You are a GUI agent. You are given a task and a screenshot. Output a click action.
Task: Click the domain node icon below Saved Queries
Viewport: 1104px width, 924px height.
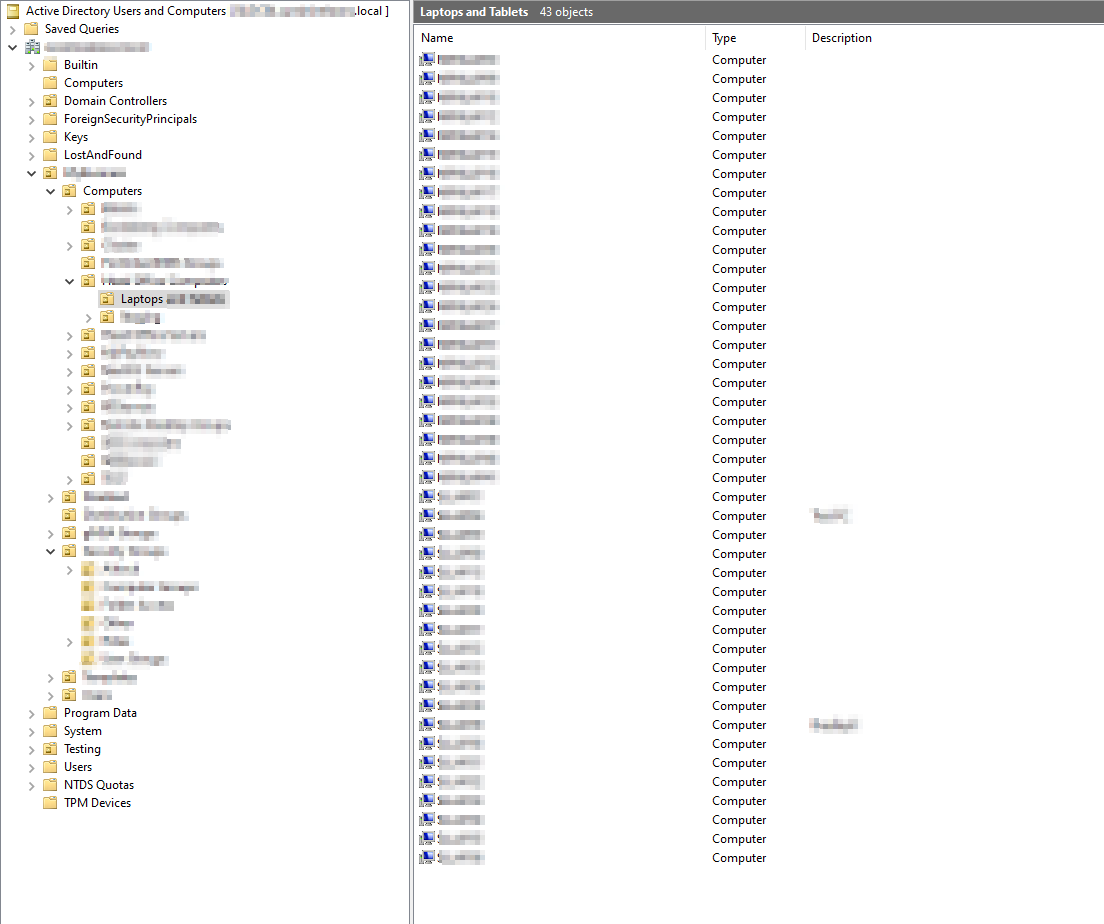(x=32, y=47)
